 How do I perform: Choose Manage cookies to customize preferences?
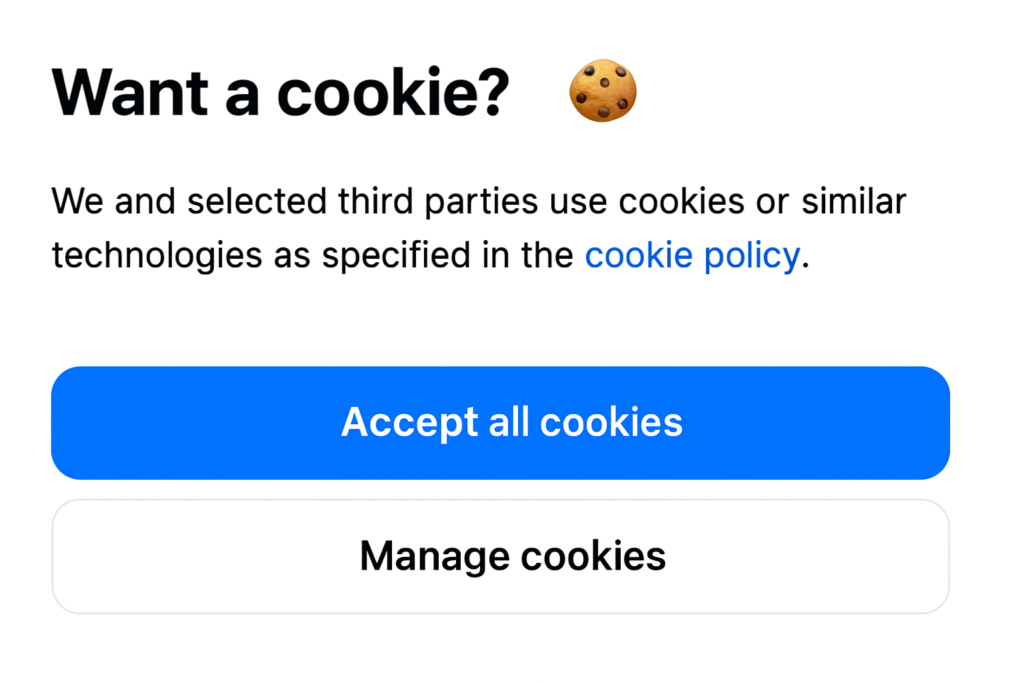(x=500, y=556)
